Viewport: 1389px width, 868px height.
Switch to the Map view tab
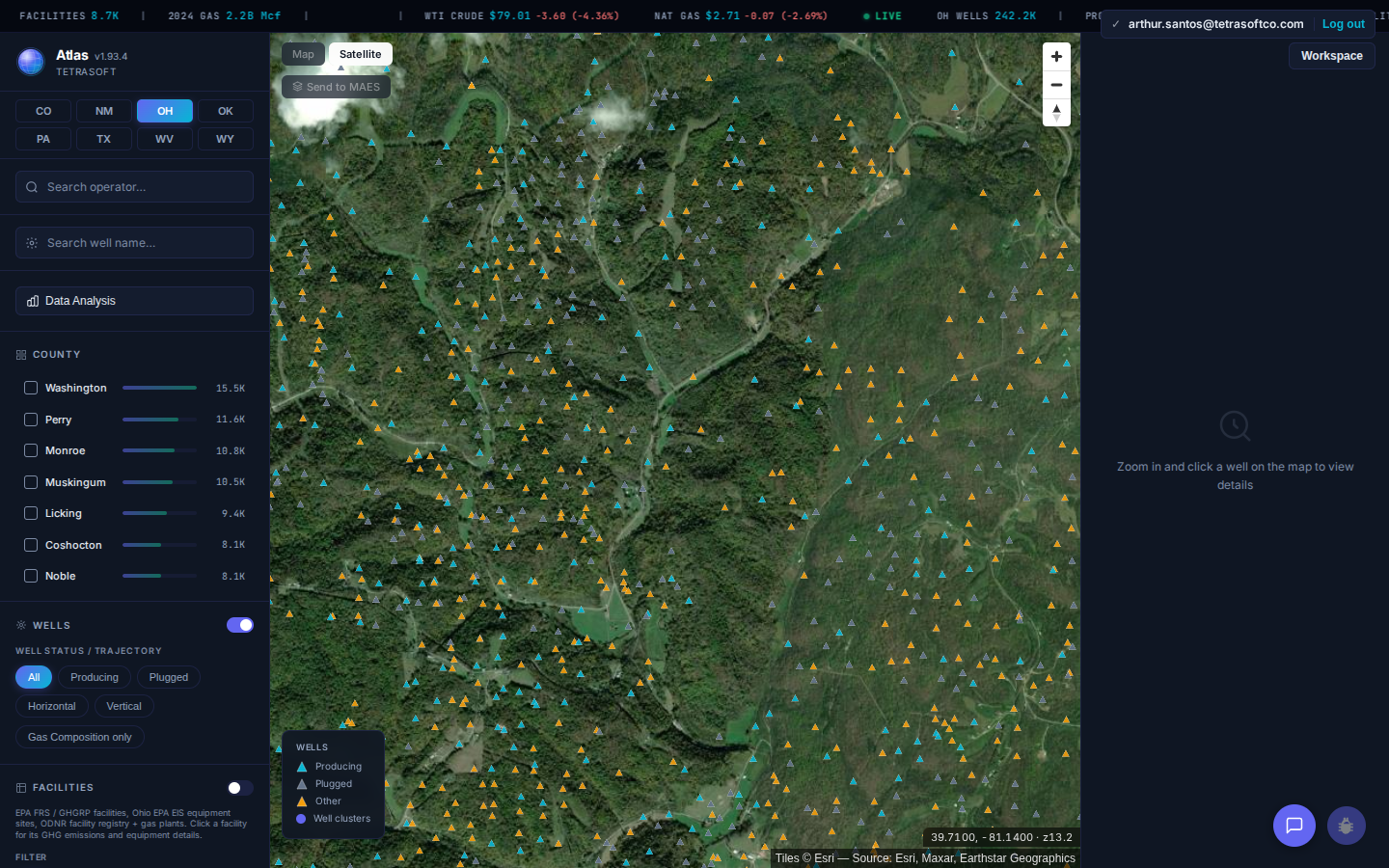[x=303, y=54]
